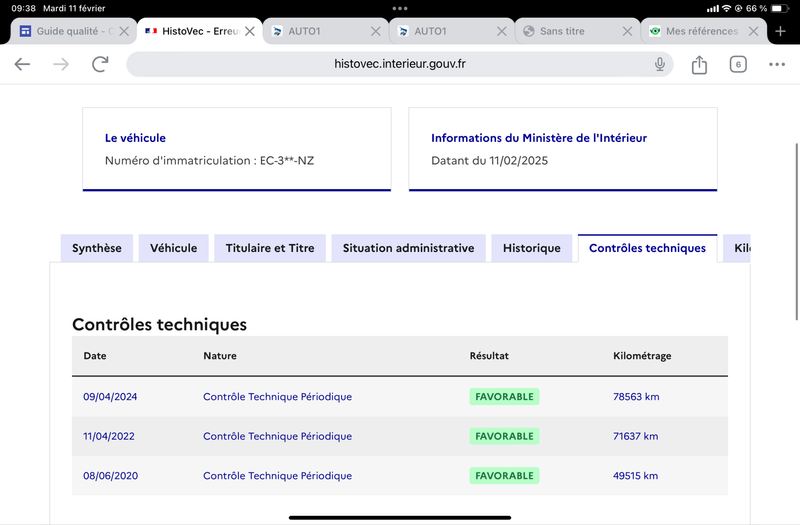Tap the home indicator bar at bottom
This screenshot has width=800, height=525.
click(400, 517)
